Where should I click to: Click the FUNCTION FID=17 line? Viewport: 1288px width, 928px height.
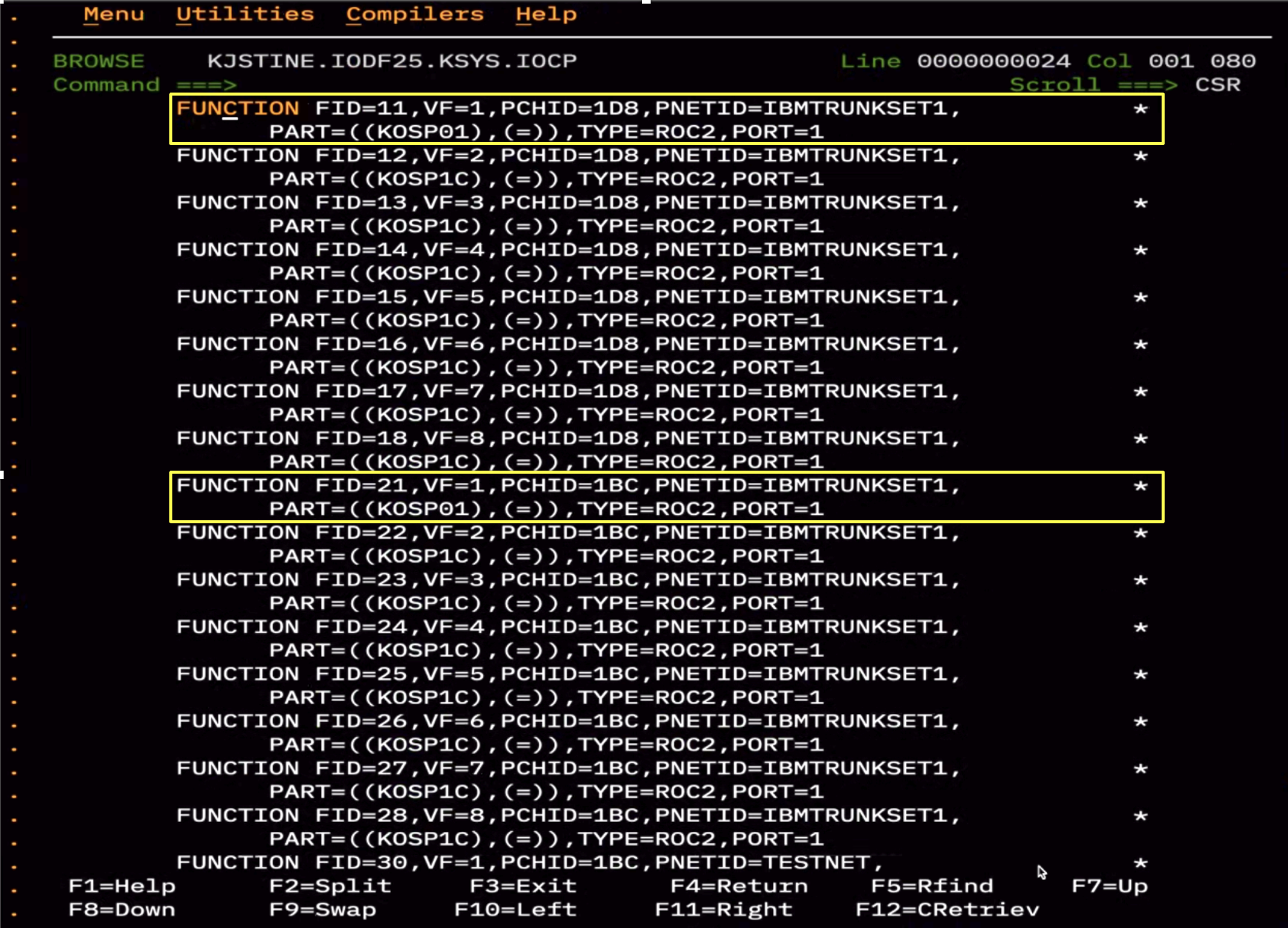click(568, 391)
